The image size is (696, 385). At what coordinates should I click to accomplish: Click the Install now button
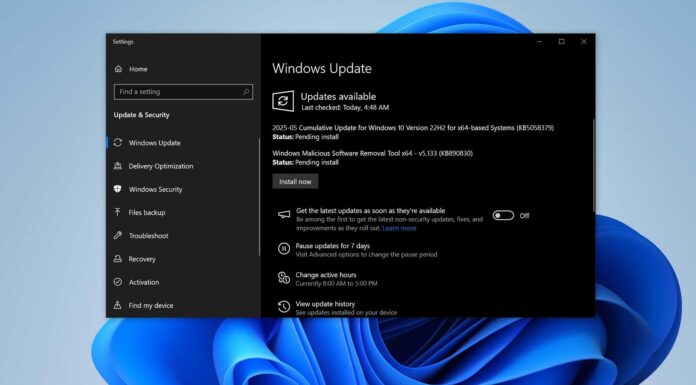point(295,182)
